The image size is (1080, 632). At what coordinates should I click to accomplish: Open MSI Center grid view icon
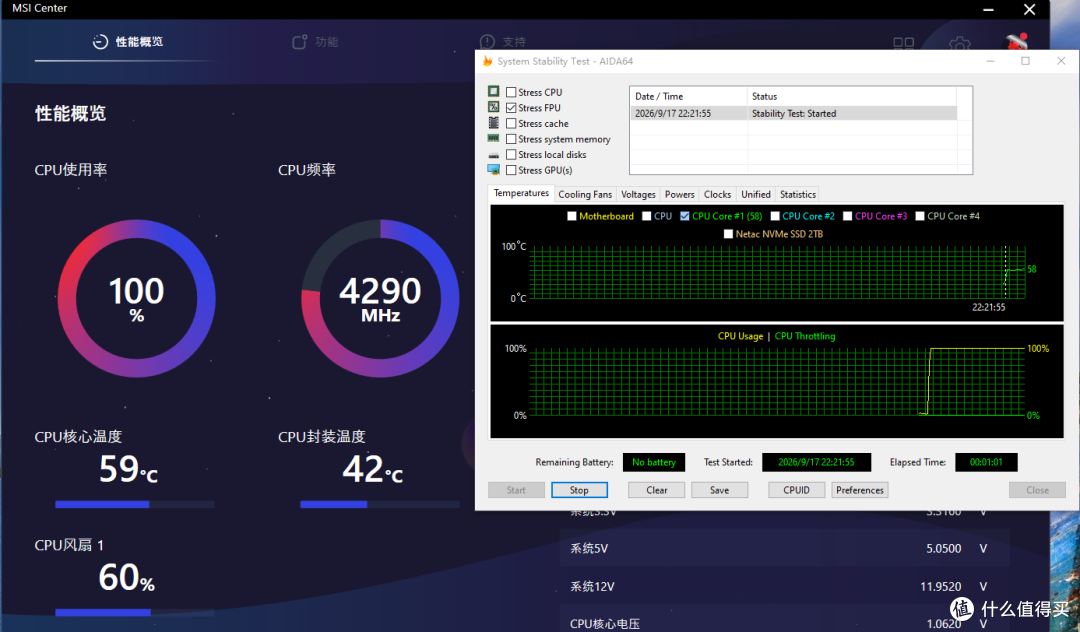[904, 44]
